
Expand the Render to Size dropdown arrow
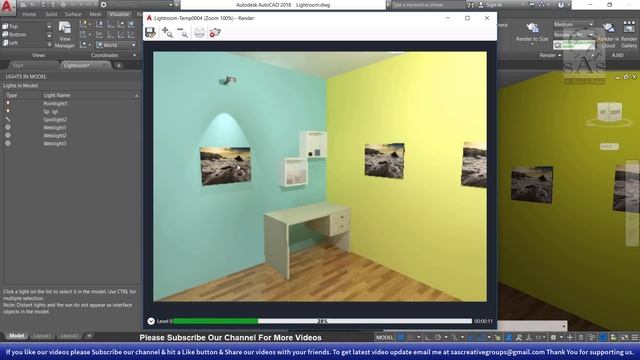(x=532, y=44)
